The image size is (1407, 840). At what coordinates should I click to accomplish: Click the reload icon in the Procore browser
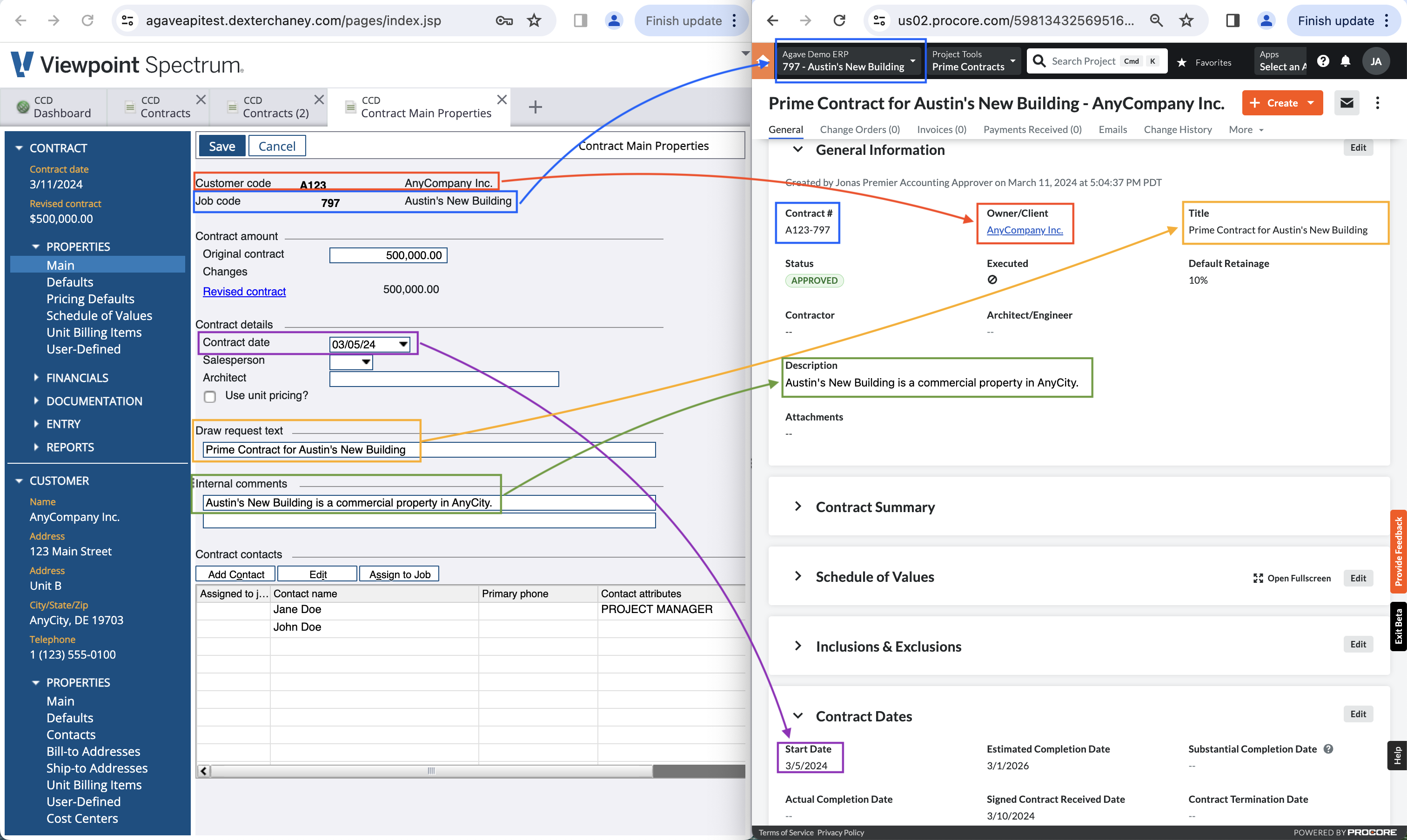pos(839,21)
